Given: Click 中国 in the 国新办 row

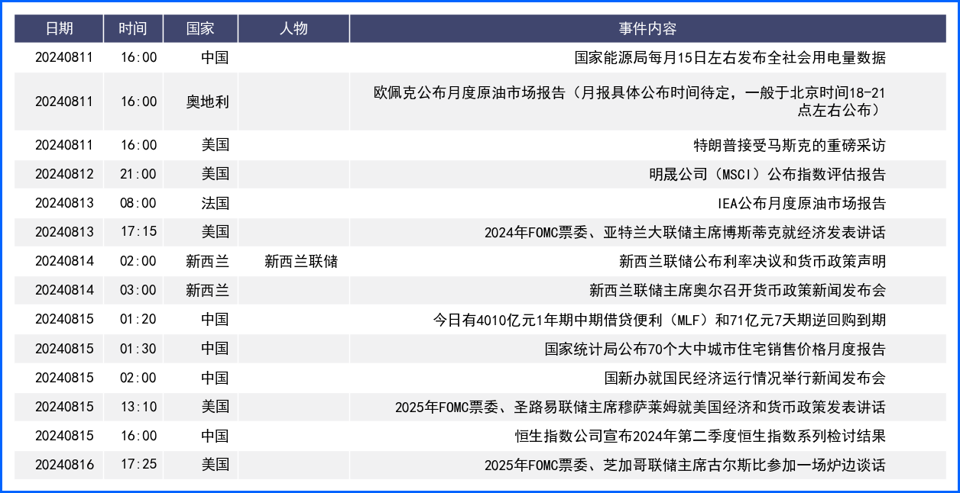Looking at the screenshot, I should coord(215,377).
